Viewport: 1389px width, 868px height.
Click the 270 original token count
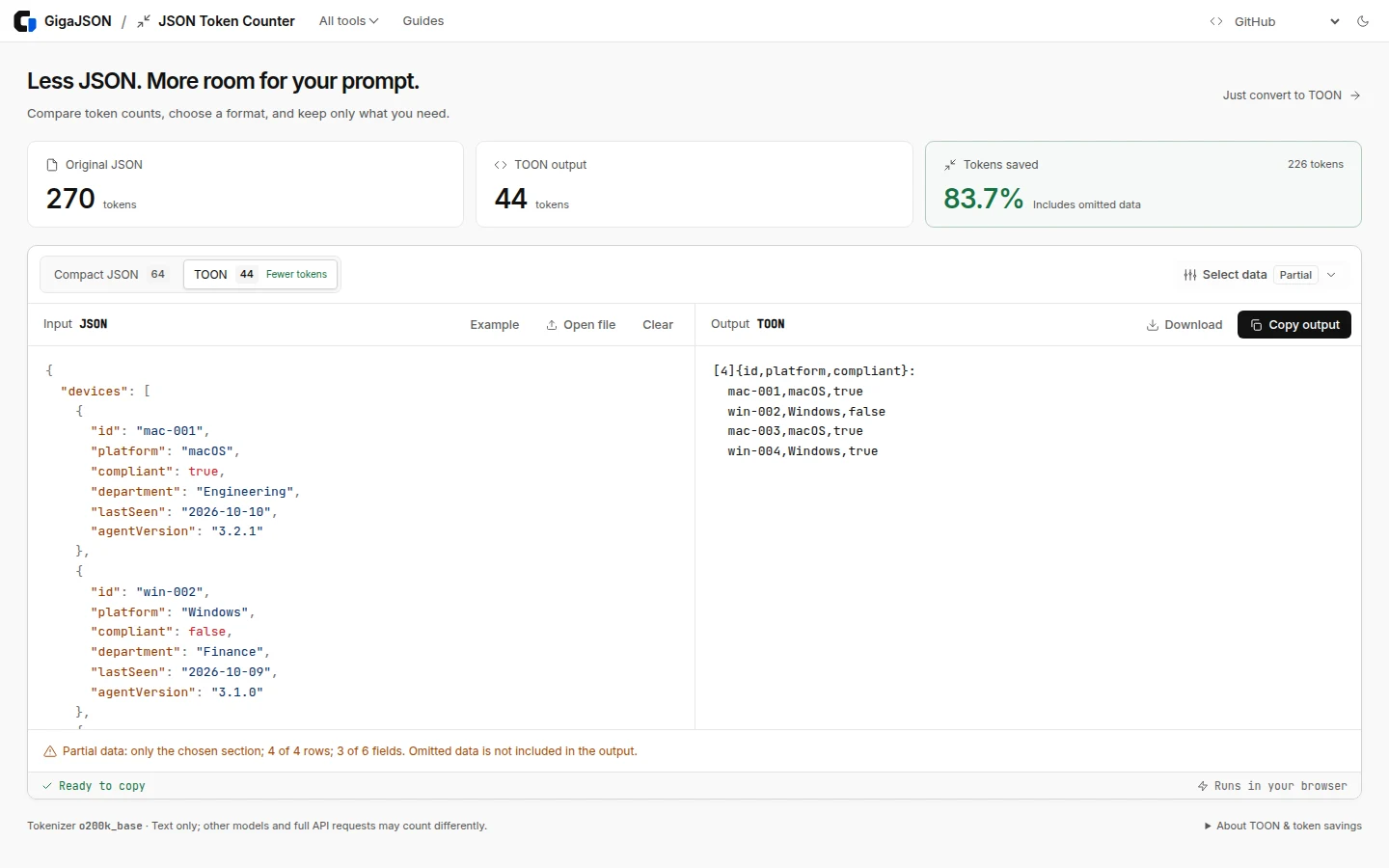[70, 199]
